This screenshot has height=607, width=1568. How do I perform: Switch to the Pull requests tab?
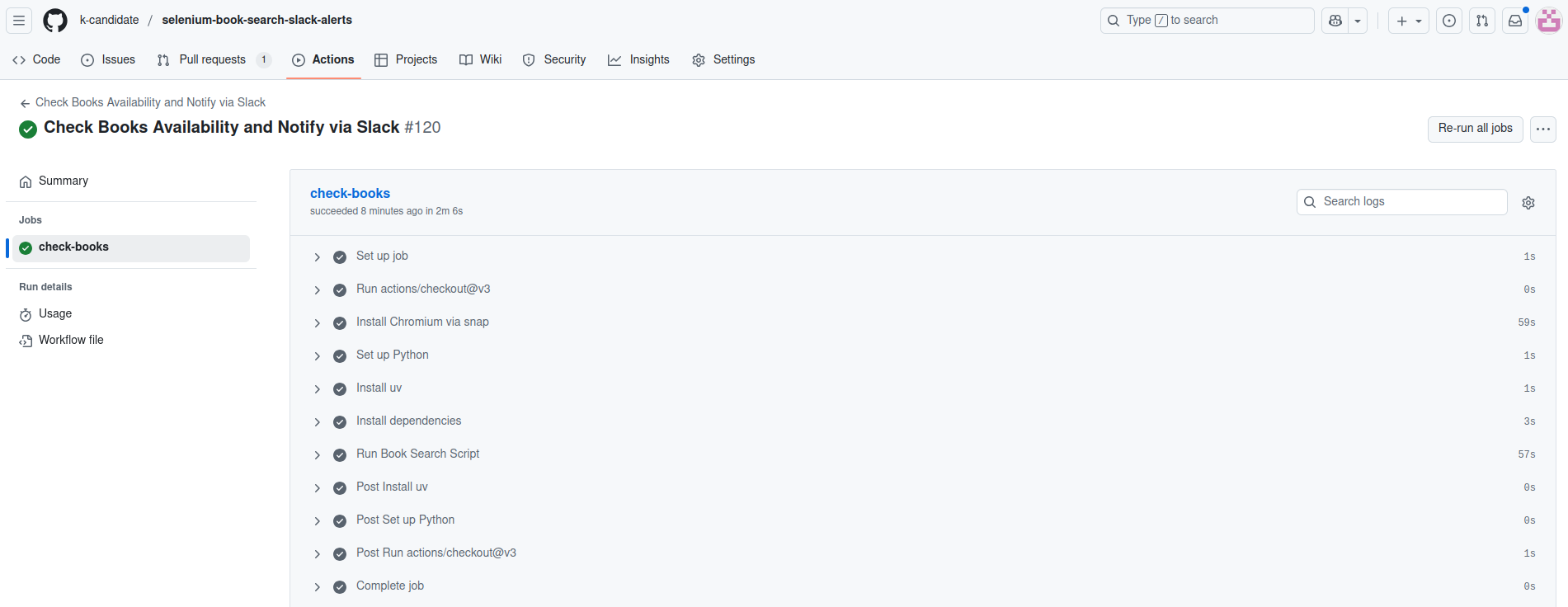click(212, 59)
